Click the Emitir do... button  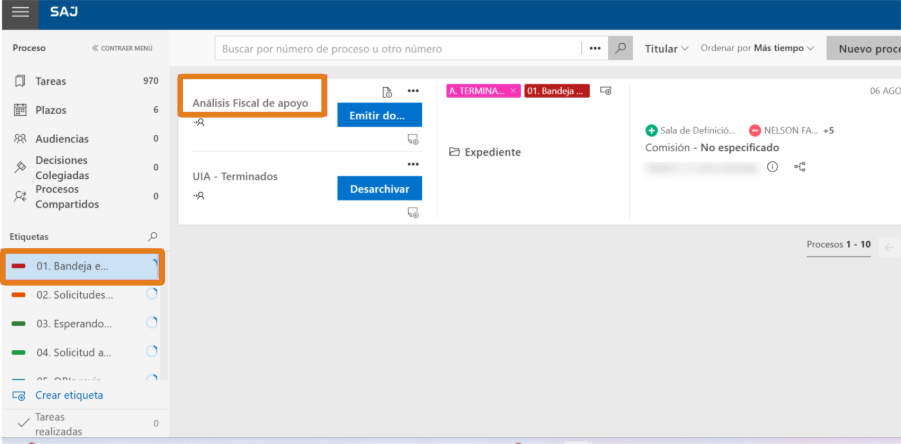point(379,115)
